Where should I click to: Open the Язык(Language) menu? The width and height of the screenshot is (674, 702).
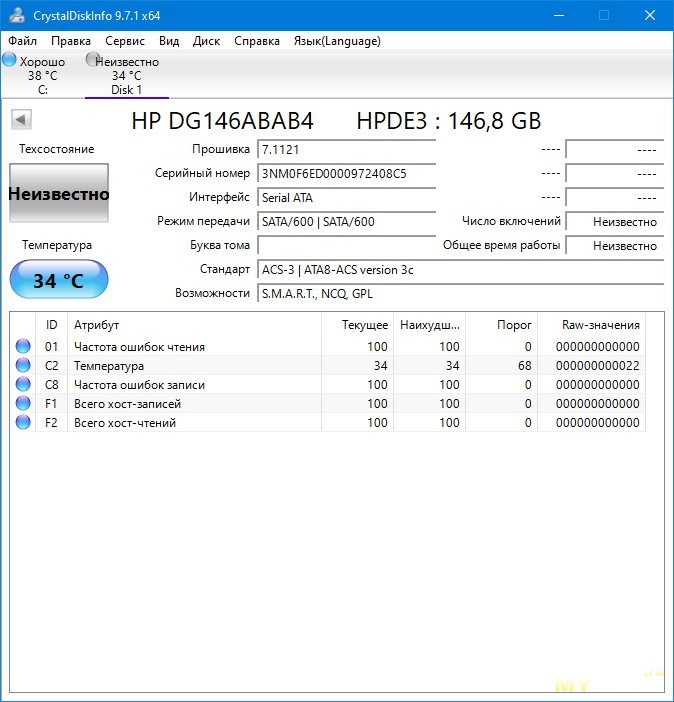[x=337, y=41]
